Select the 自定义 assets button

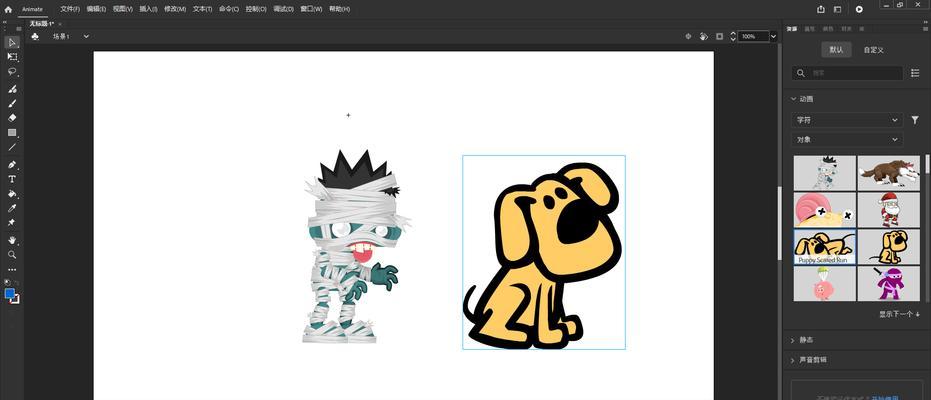click(873, 50)
